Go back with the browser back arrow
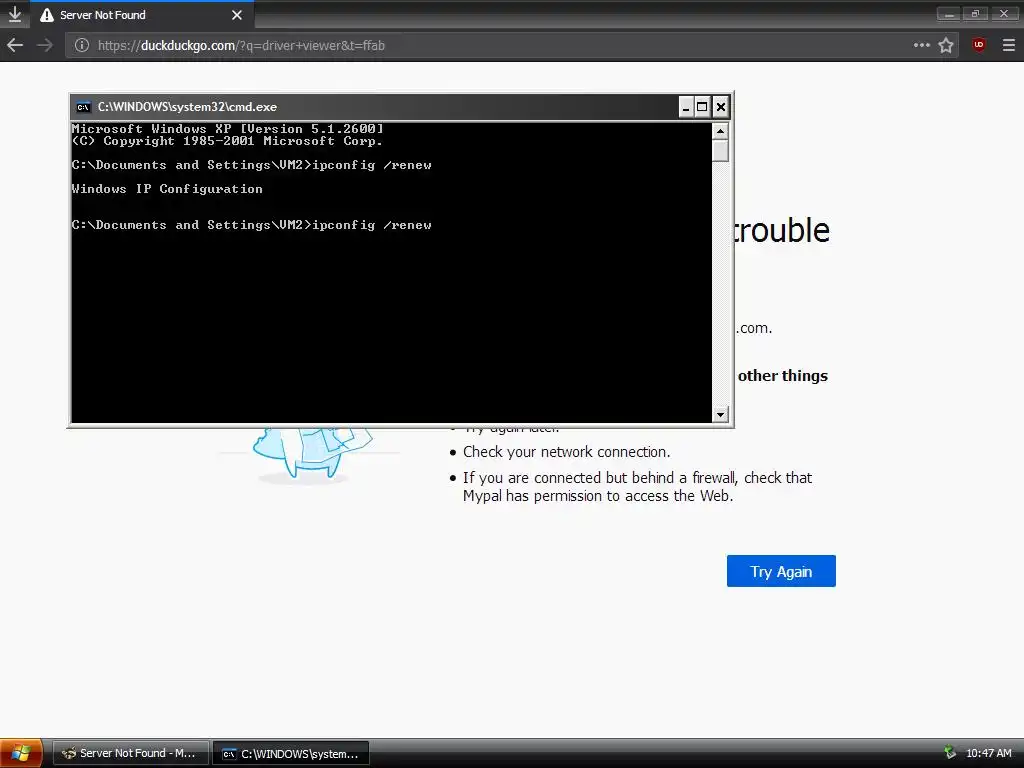Image resolution: width=1024 pixels, height=768 pixels. (x=15, y=45)
